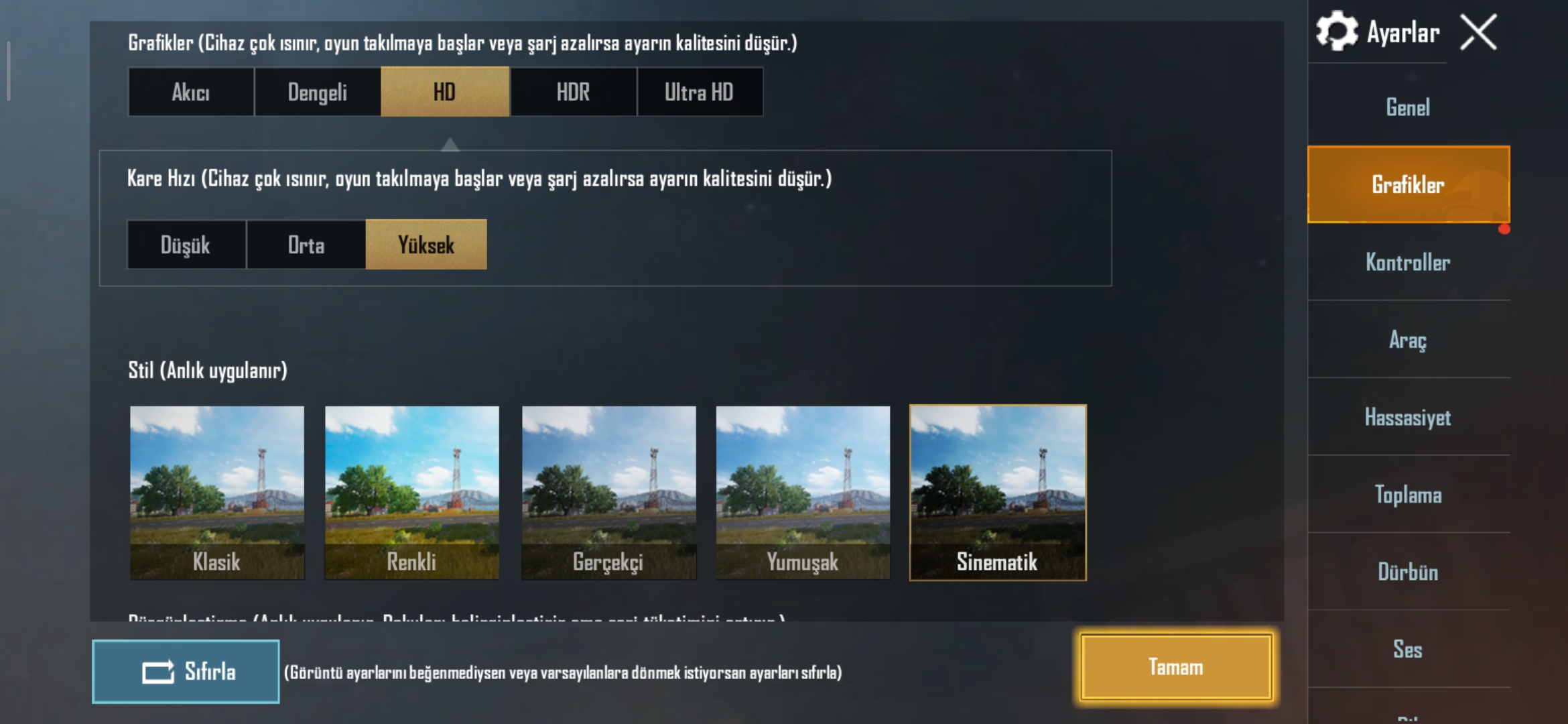
Task: Open the Hassasiyet tab
Action: point(1409,417)
